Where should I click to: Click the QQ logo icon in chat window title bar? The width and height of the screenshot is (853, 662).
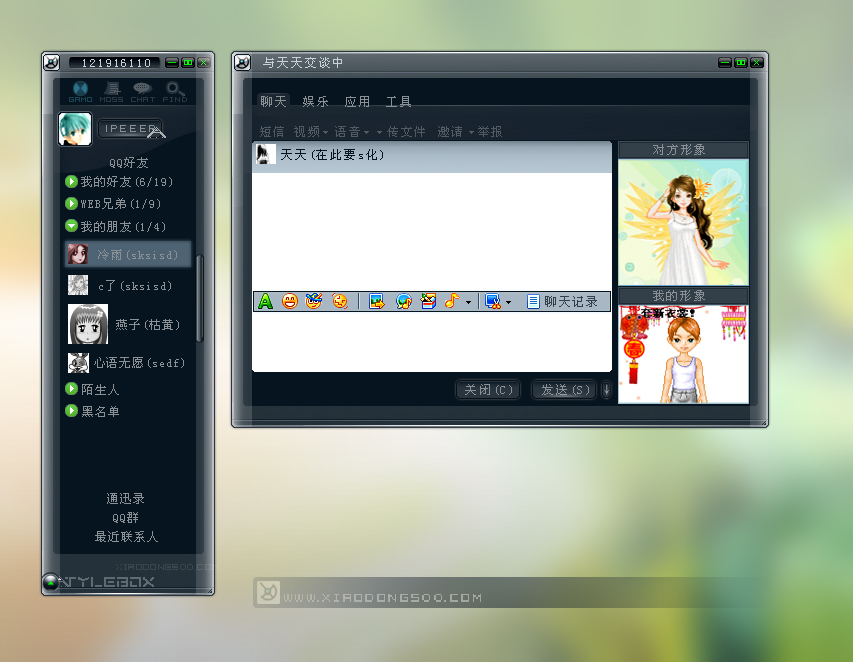[x=242, y=63]
